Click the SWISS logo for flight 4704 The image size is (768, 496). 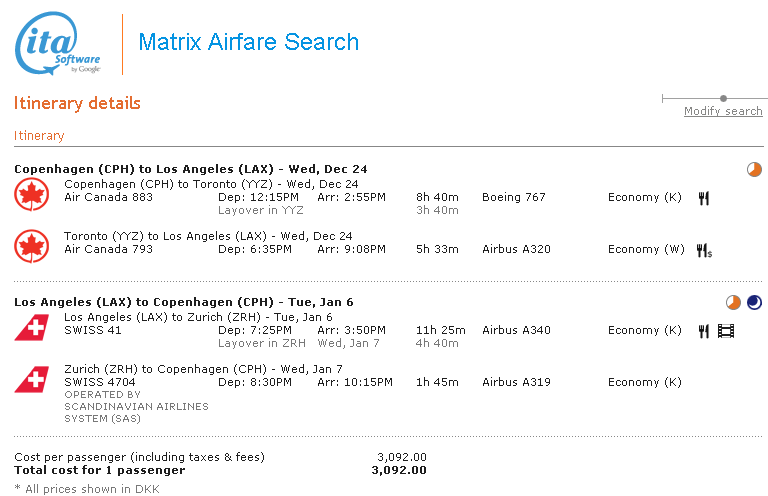coord(32,379)
